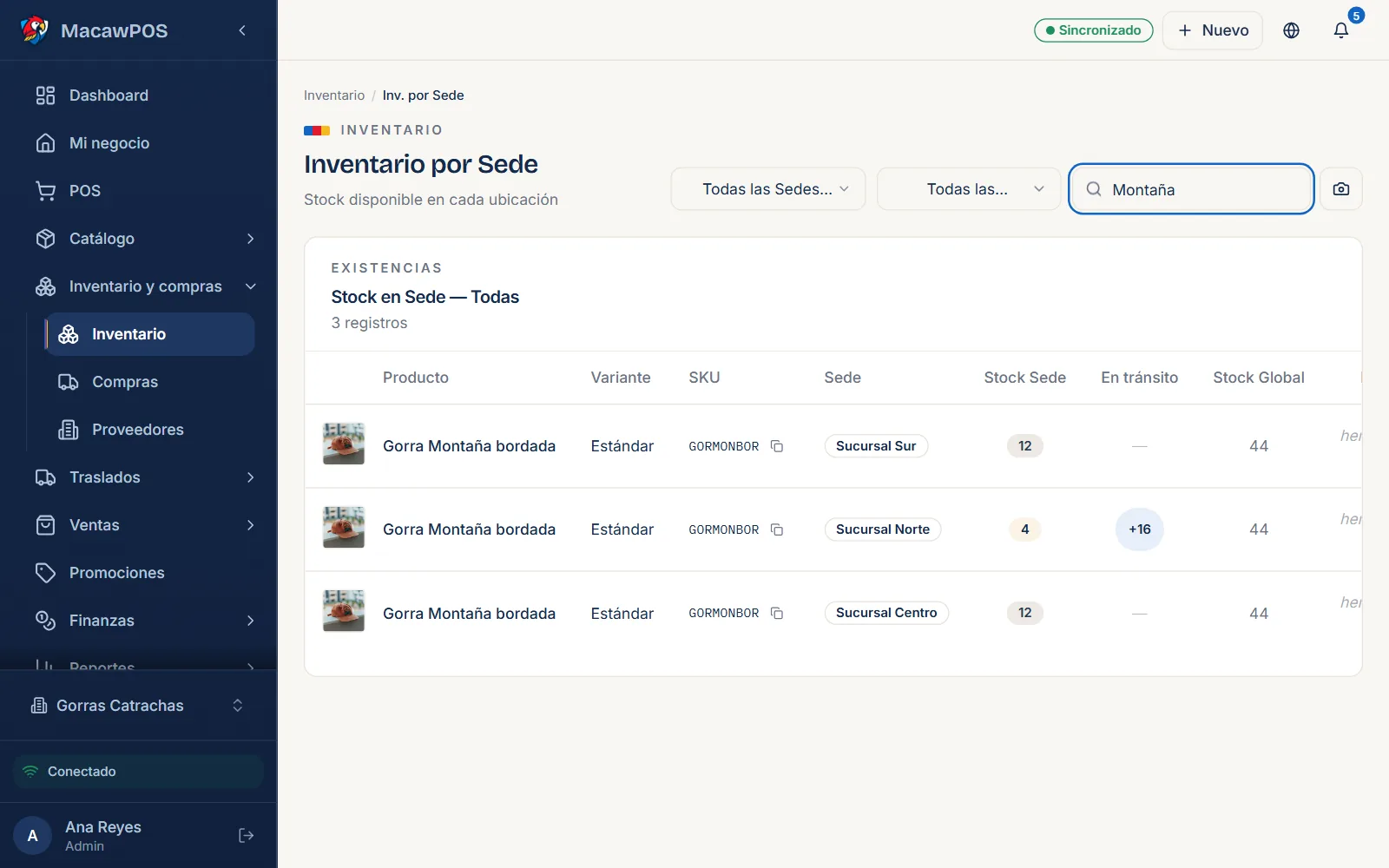Click the Sucursal Centro sede tag

[x=886, y=613]
